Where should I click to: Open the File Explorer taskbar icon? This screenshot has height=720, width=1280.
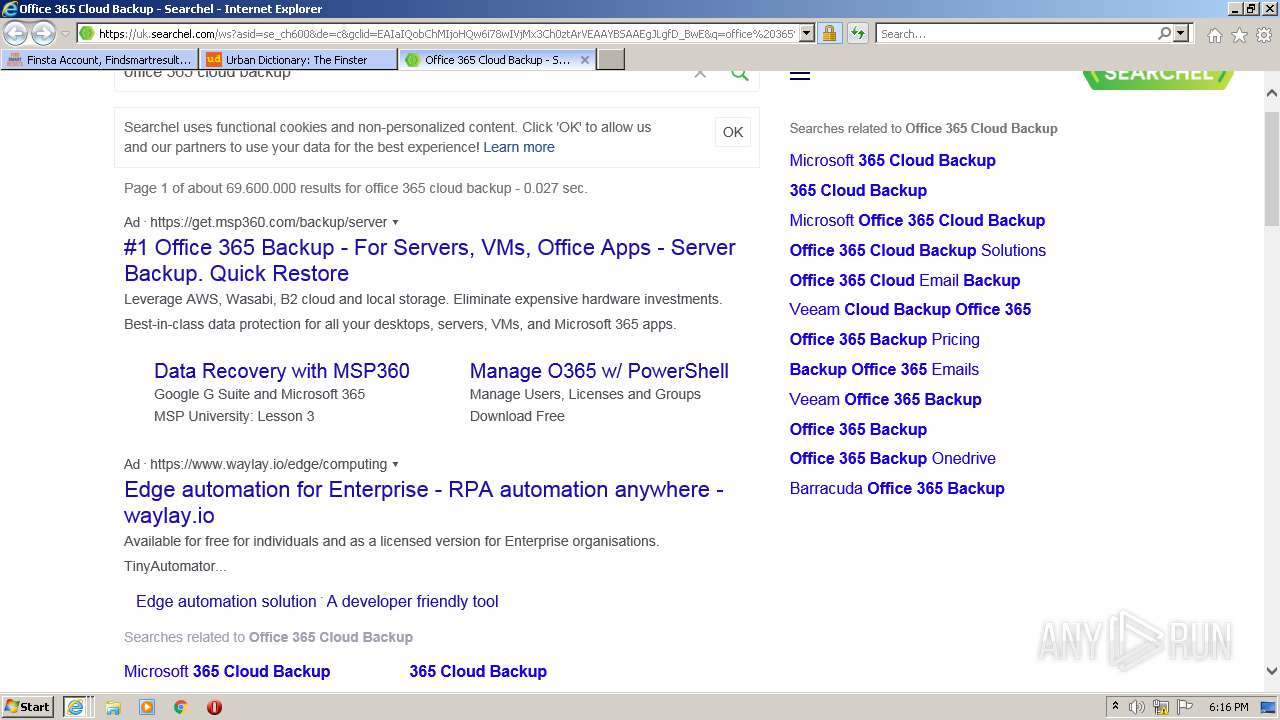pos(113,707)
